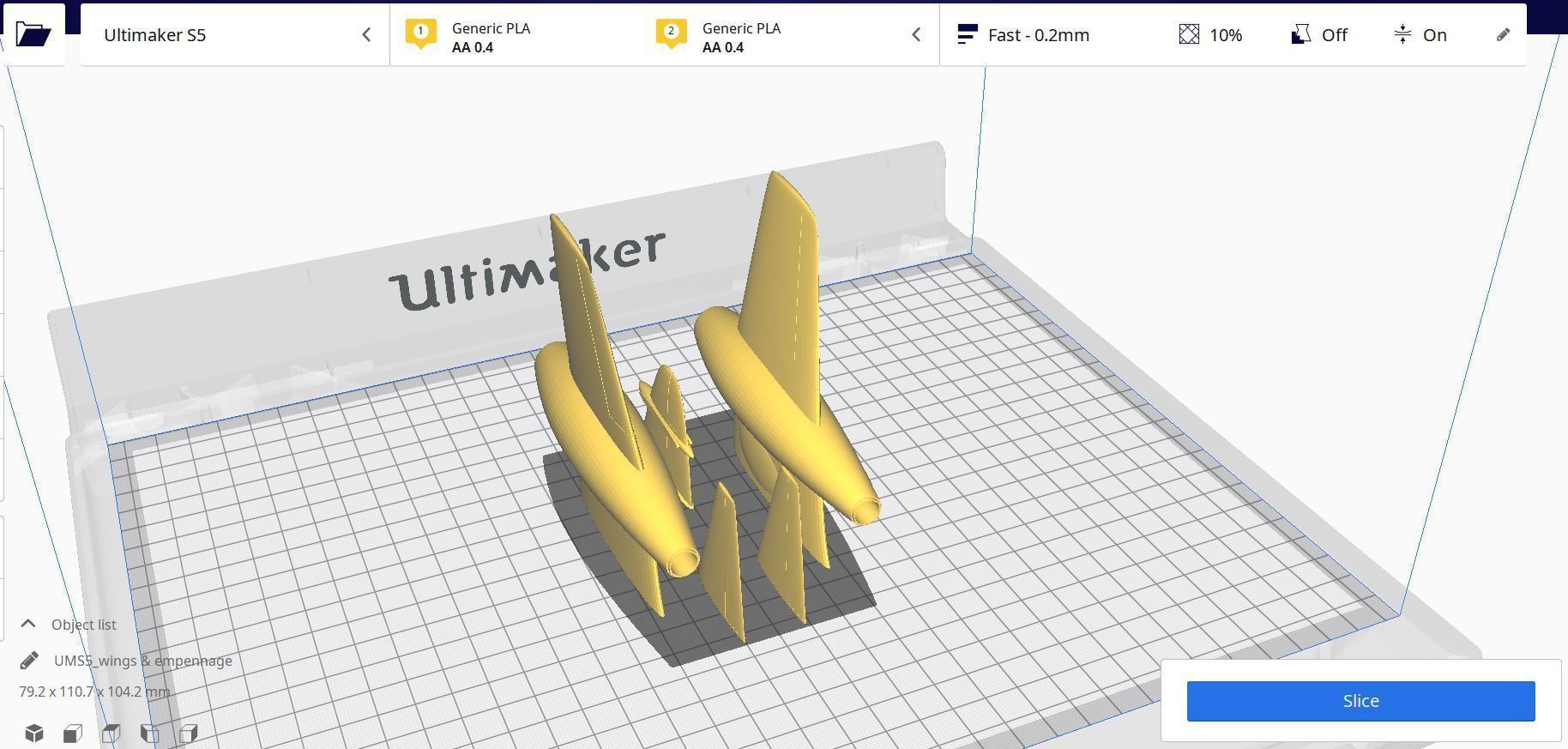Click the support Off label

click(1334, 35)
